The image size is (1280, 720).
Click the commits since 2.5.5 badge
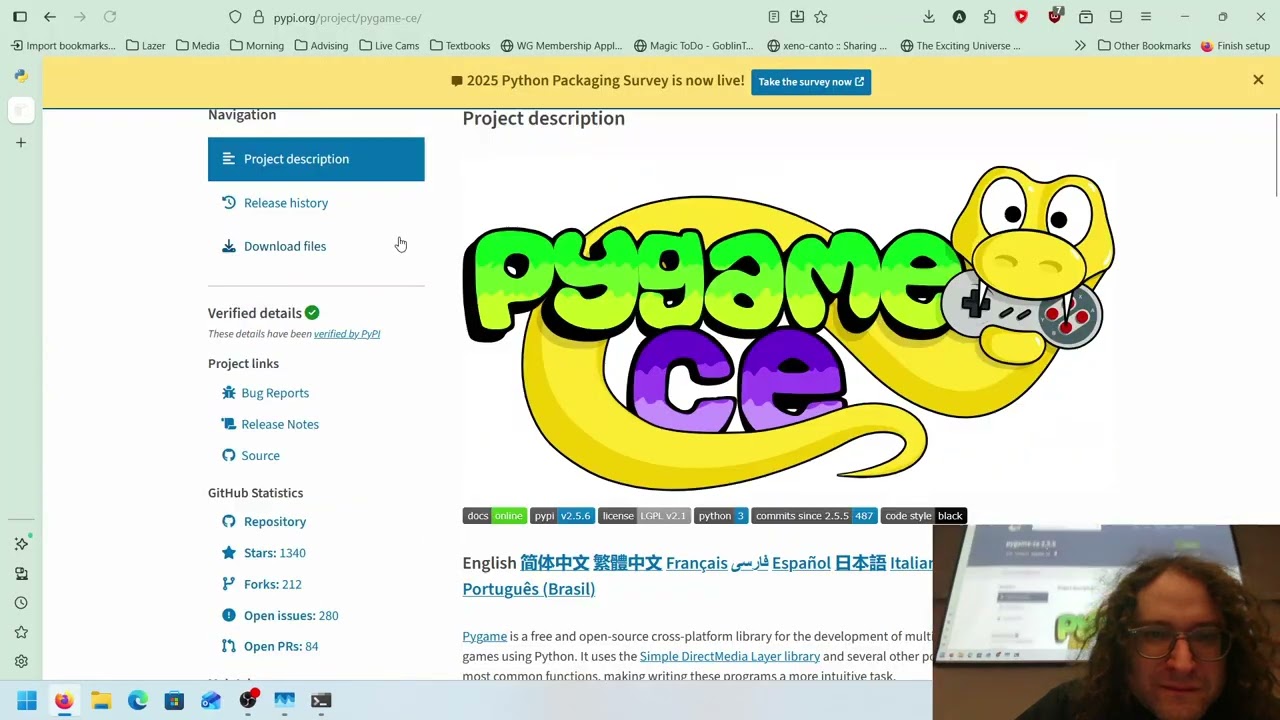[x=814, y=516]
